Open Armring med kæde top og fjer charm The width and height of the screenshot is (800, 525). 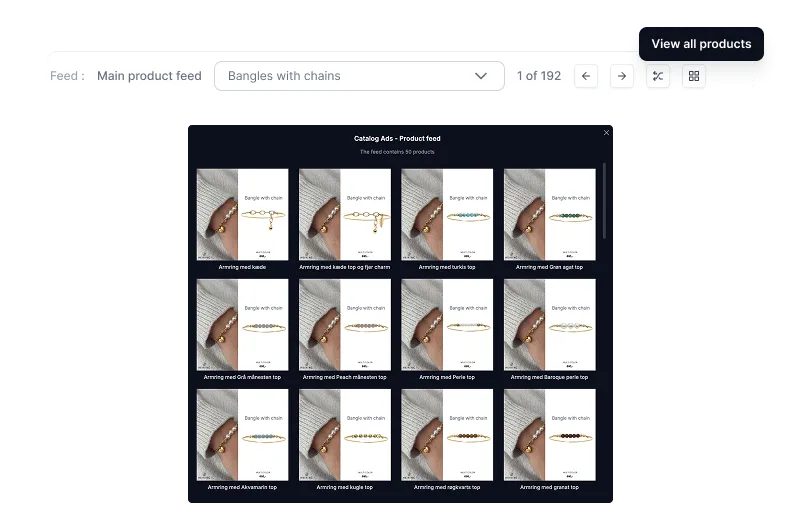345,214
